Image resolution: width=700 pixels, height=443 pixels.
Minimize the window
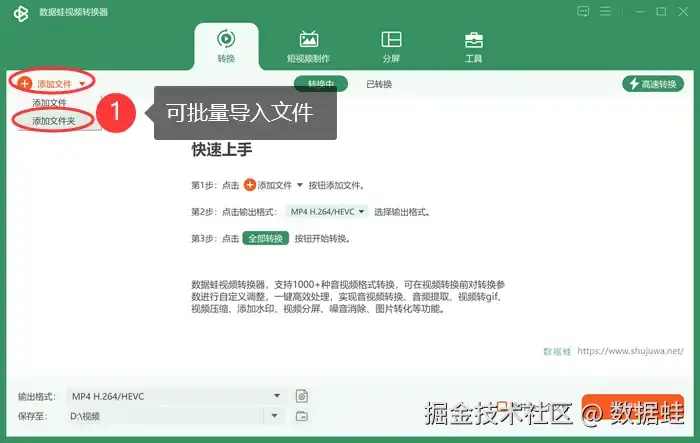[640, 12]
